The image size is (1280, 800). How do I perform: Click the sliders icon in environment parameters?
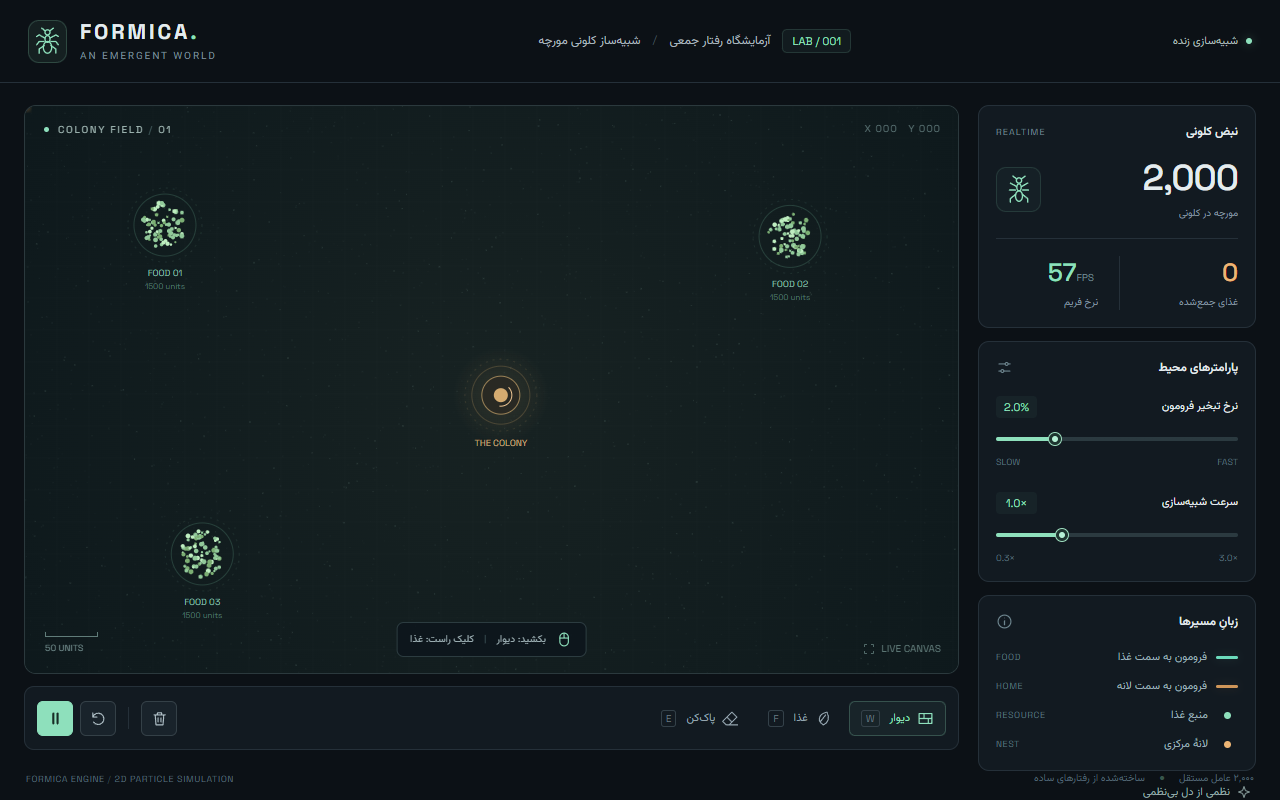tap(1005, 368)
